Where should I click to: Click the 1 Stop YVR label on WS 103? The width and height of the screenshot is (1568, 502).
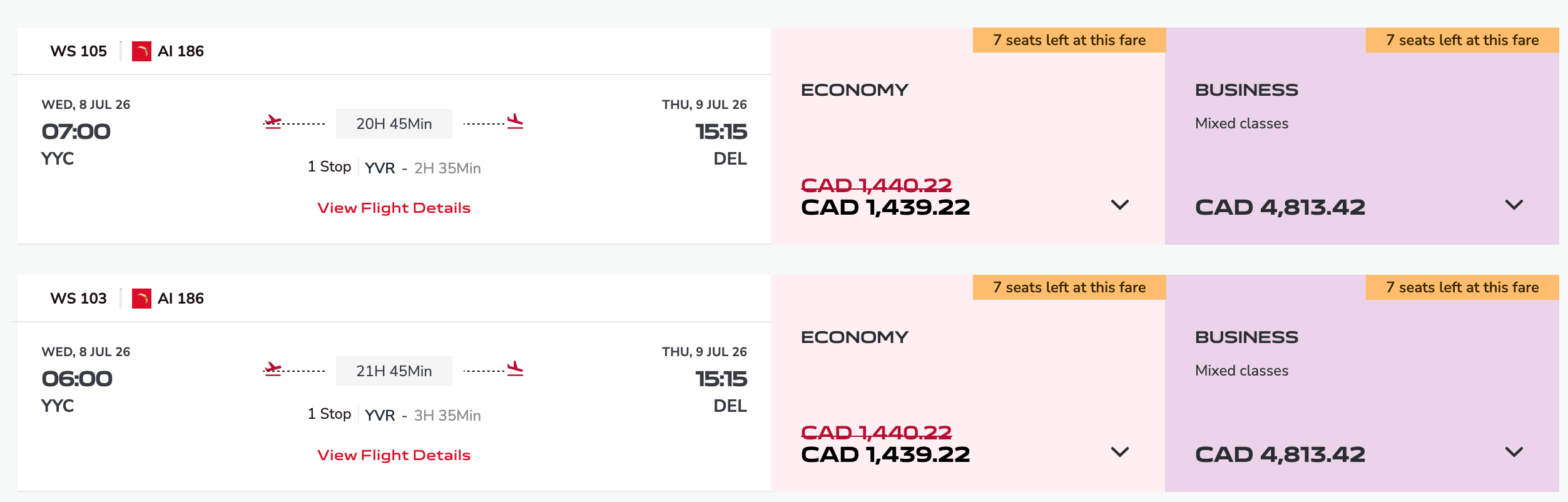[350, 414]
